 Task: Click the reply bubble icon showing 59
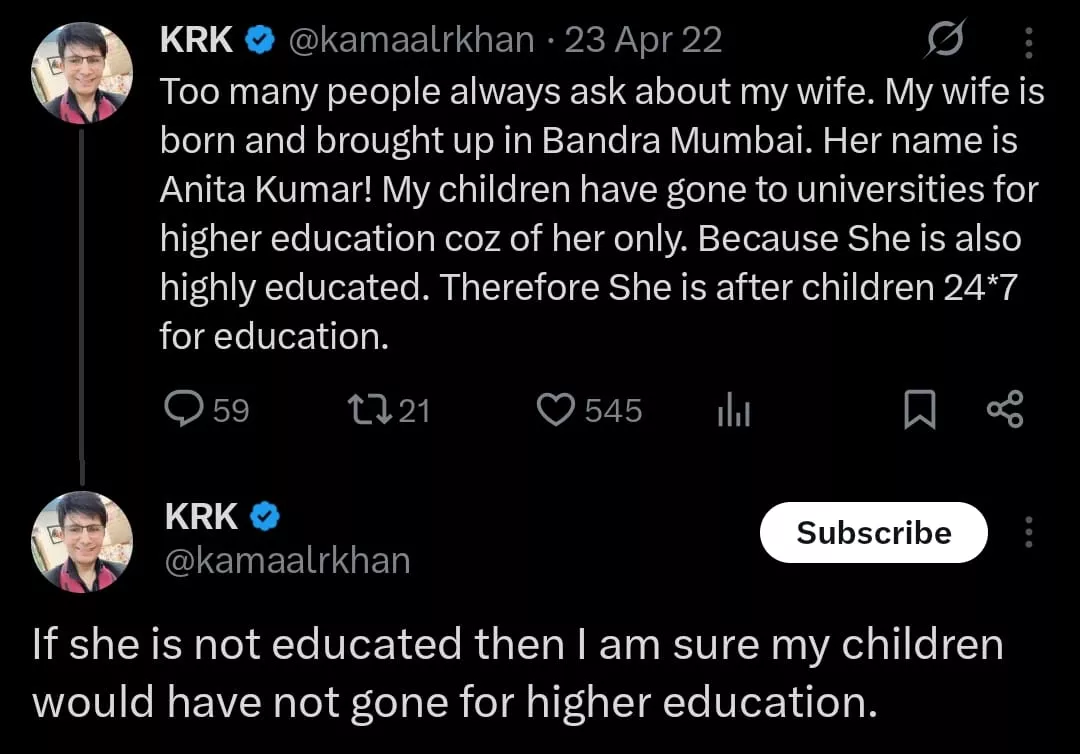pyautogui.click(x=183, y=410)
